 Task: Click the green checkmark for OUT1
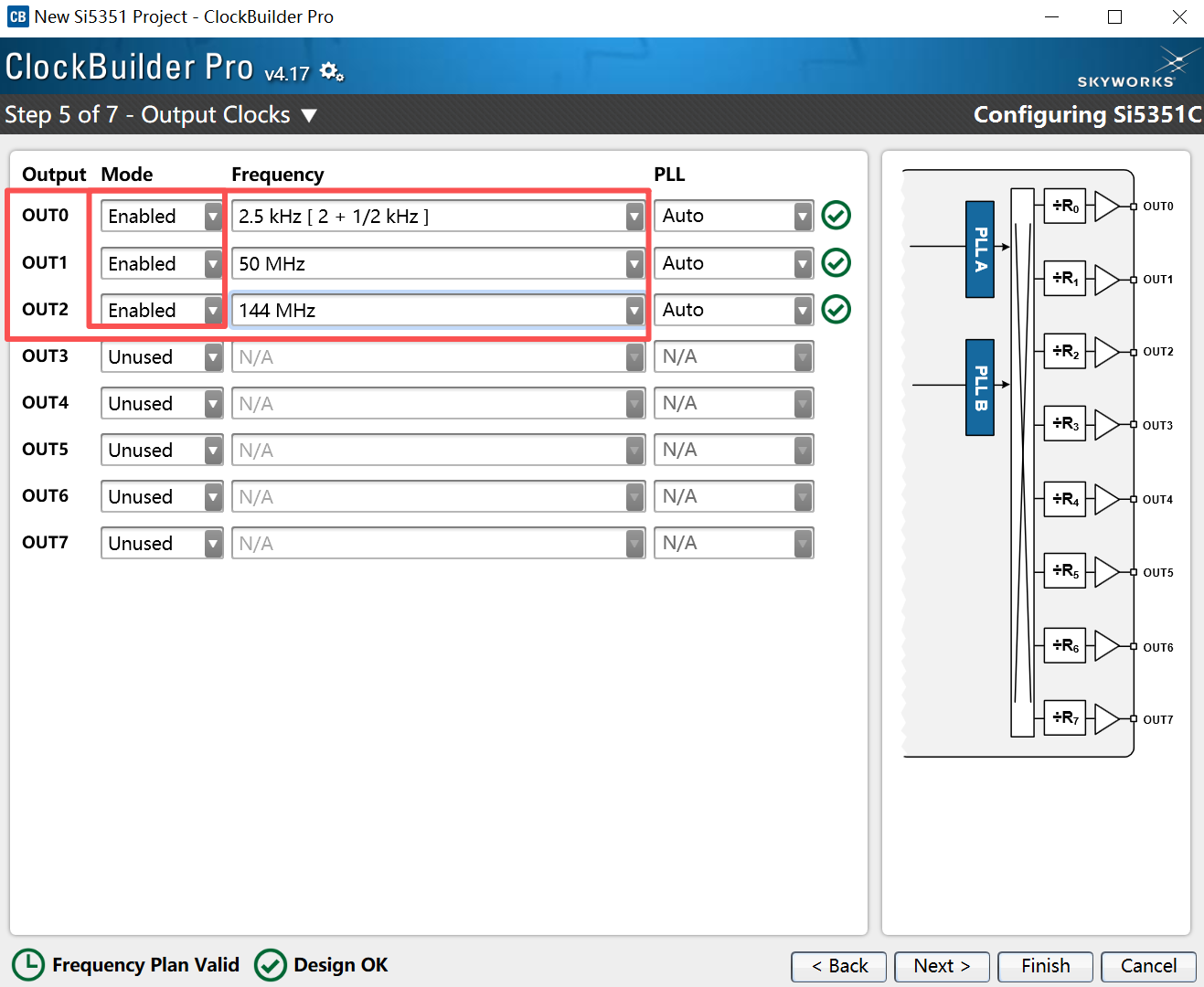click(x=836, y=263)
